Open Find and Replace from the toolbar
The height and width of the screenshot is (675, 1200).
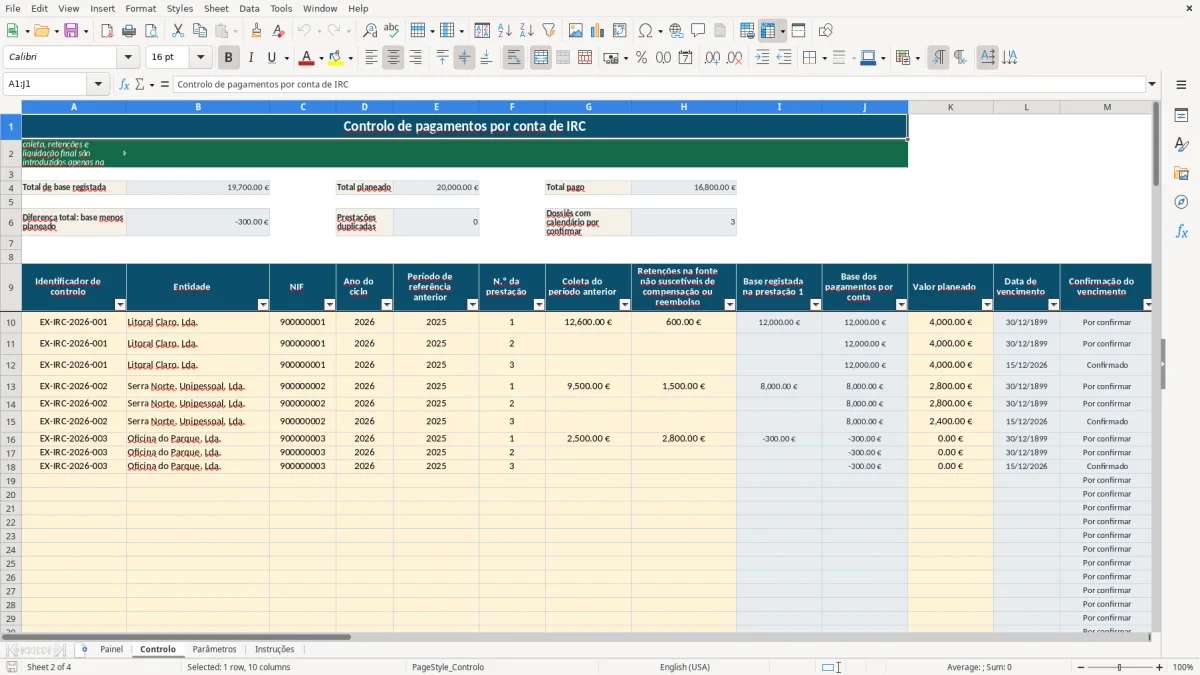tap(370, 31)
